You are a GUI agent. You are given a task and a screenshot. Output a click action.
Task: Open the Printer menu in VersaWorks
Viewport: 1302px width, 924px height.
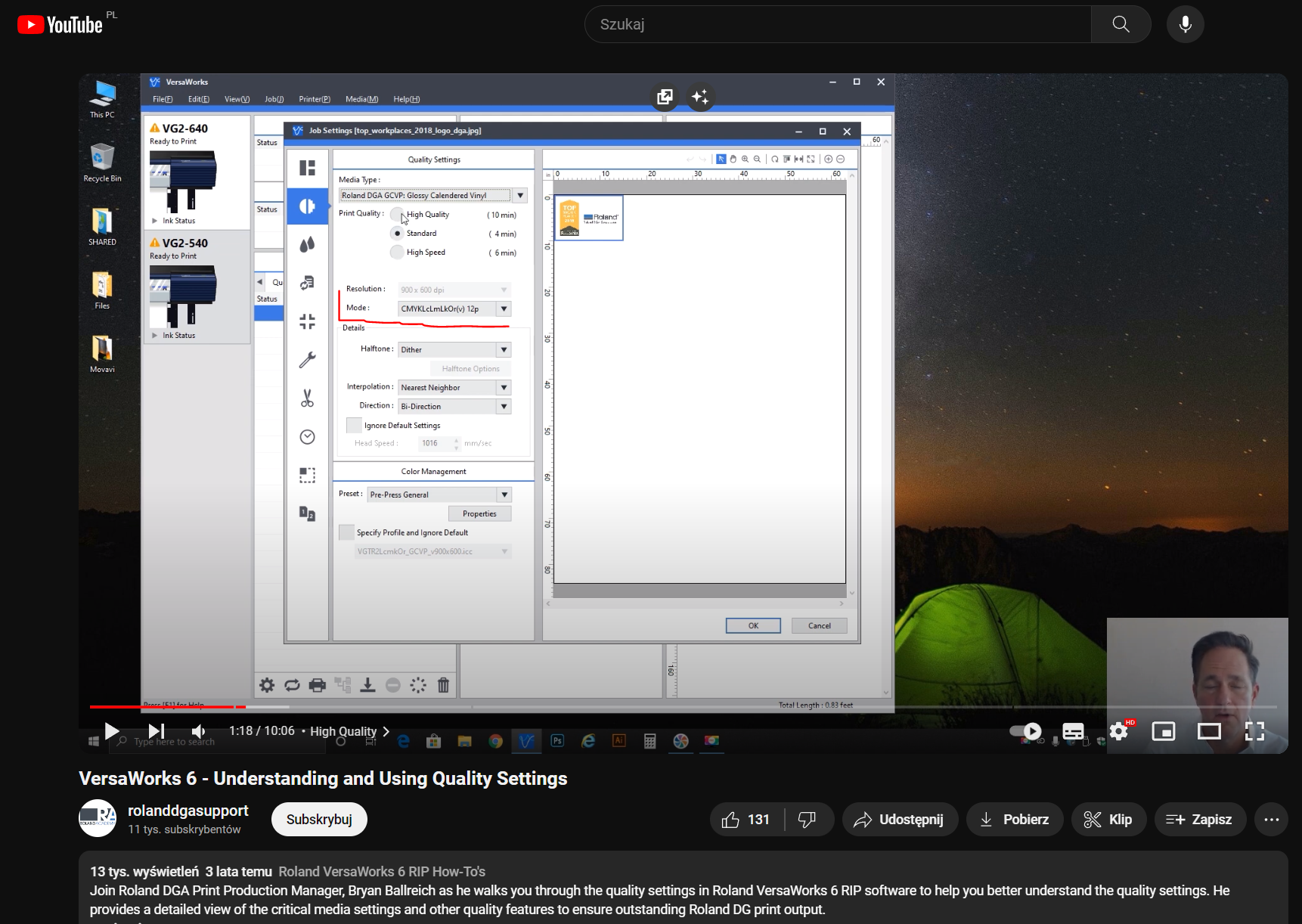(315, 99)
